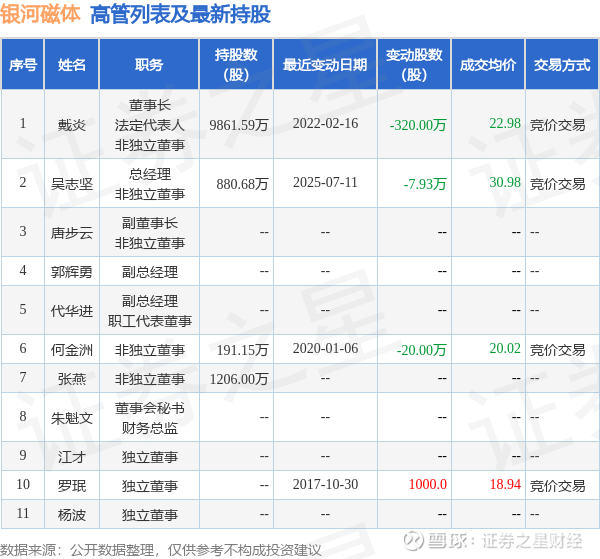
Task: Select the 最近变动日期 column header
Action: tap(325, 64)
